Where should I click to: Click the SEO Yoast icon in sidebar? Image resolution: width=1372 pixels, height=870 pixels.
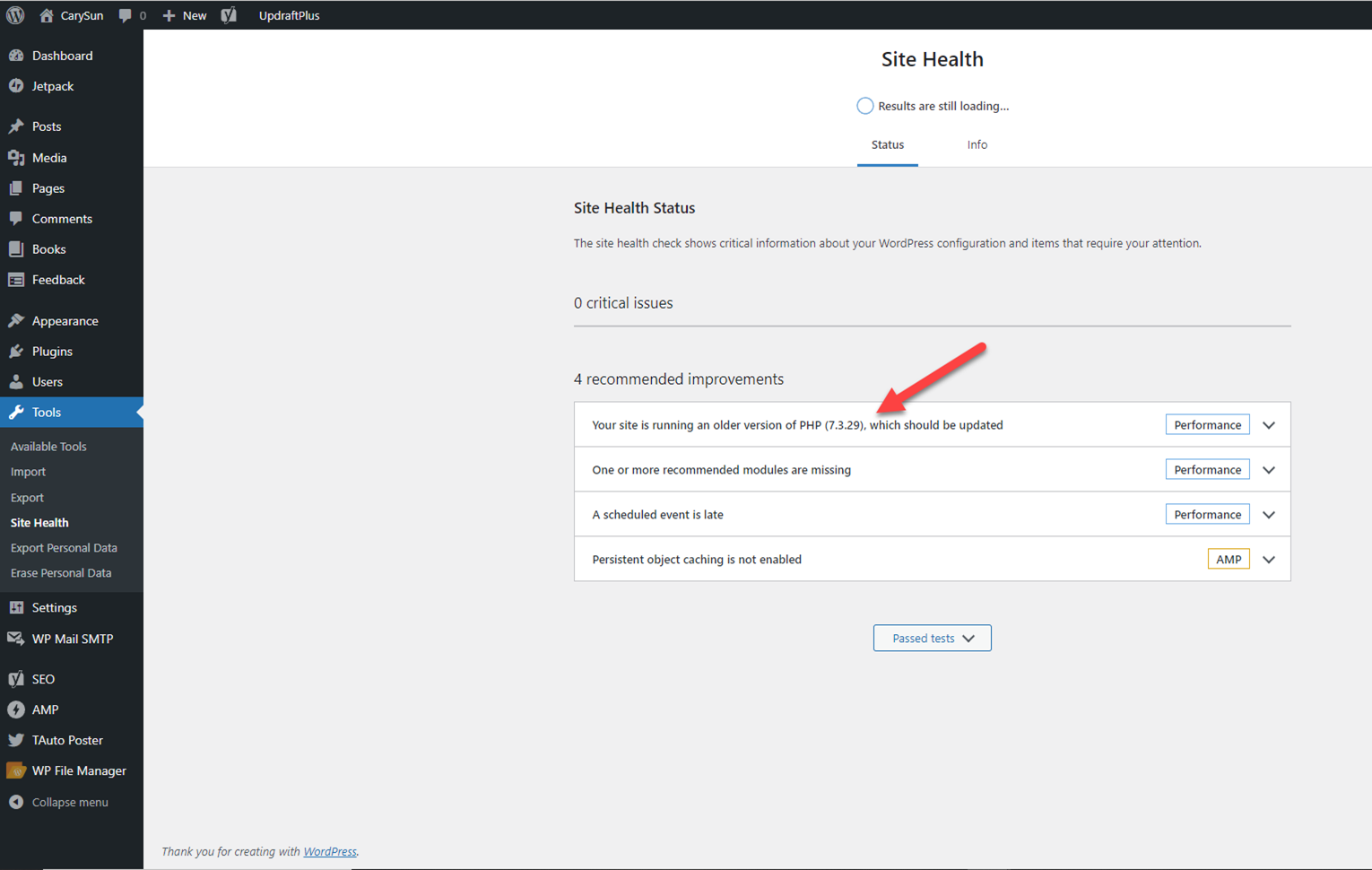pos(16,679)
